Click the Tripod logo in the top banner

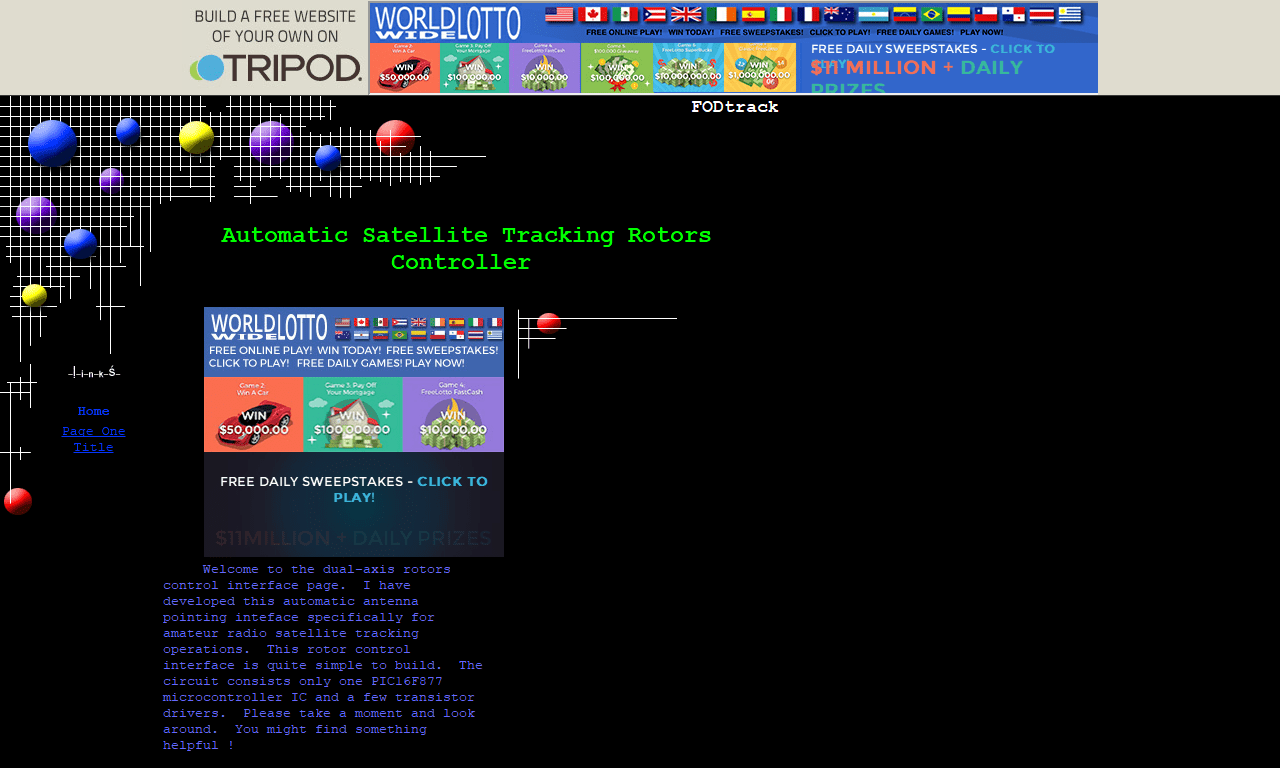[276, 67]
